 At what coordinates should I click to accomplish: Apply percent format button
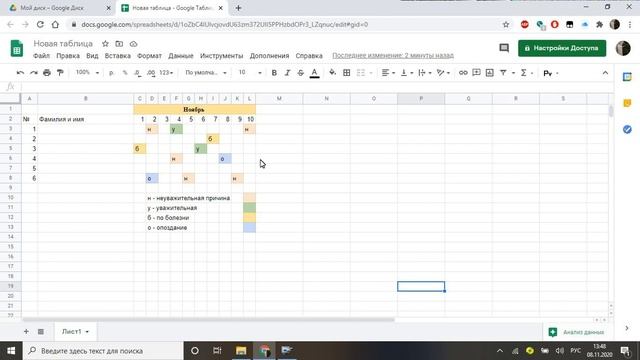(x=125, y=73)
